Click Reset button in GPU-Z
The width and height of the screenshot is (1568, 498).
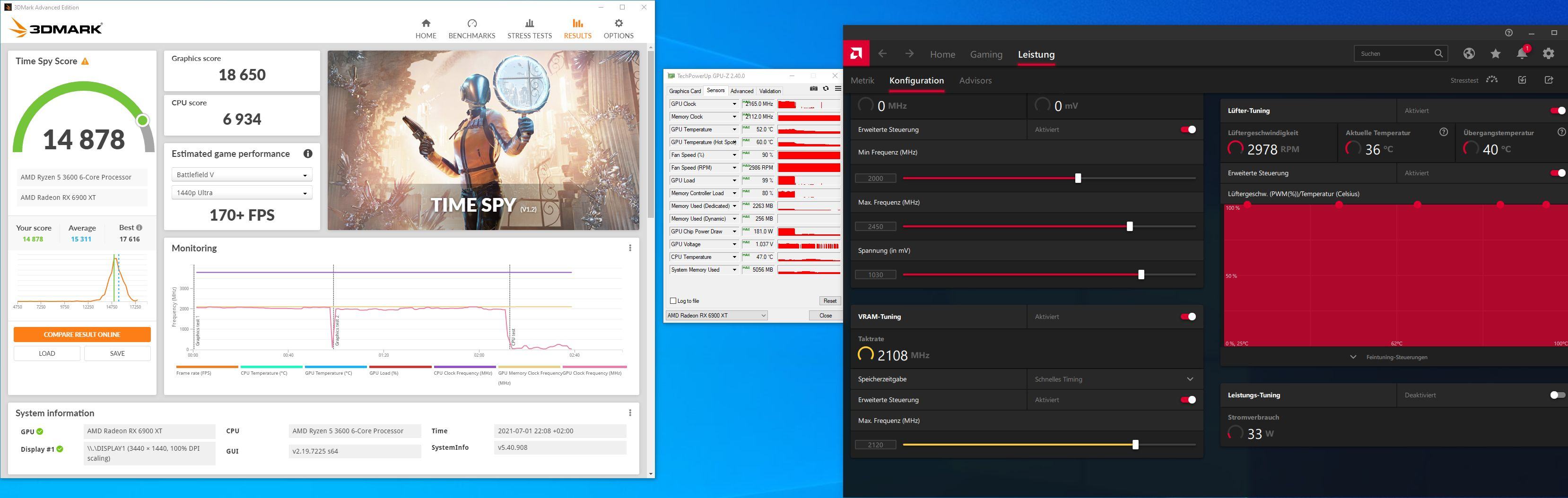[830, 301]
